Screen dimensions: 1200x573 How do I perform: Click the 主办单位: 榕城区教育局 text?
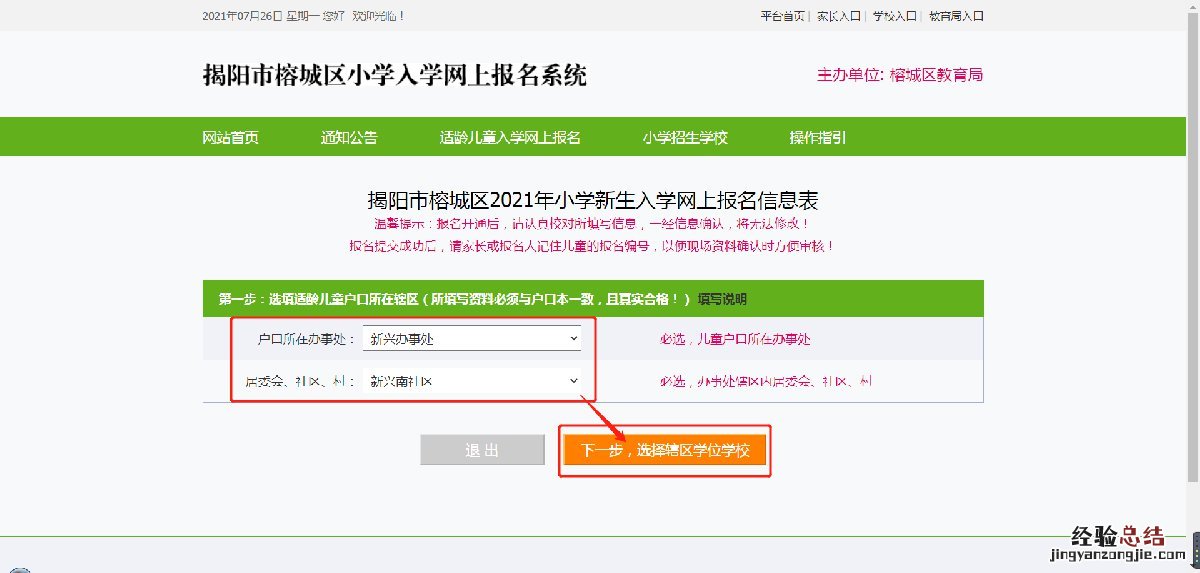[900, 75]
